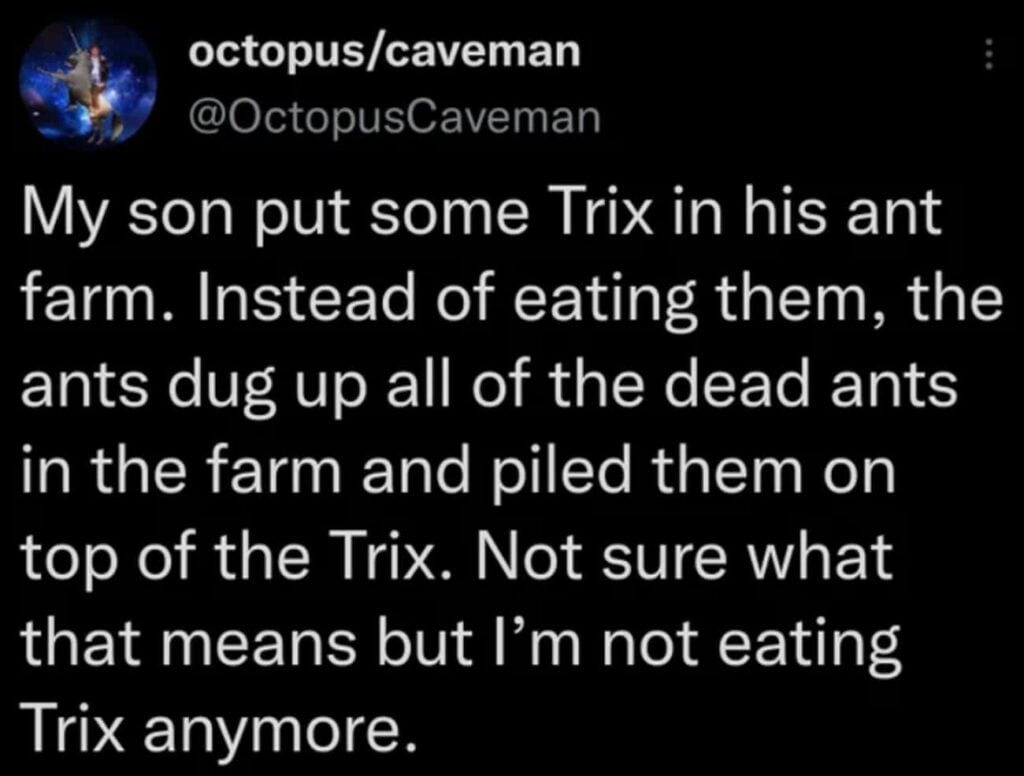Click the line 'top of the Trix. Not sure what'

tap(456, 560)
